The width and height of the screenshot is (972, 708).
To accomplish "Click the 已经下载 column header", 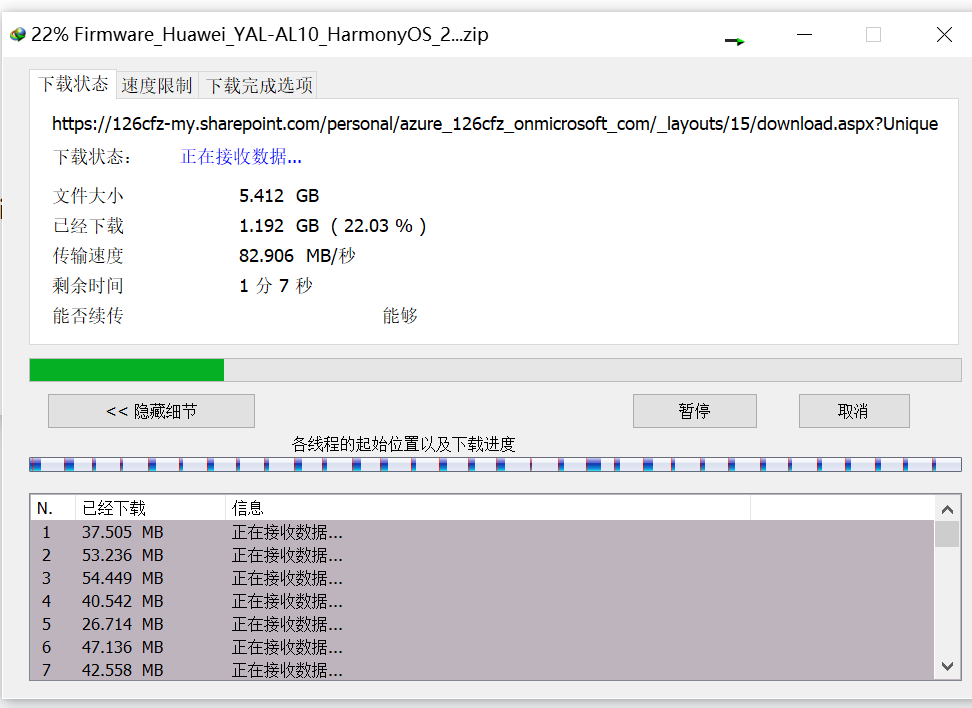I will [x=150, y=508].
